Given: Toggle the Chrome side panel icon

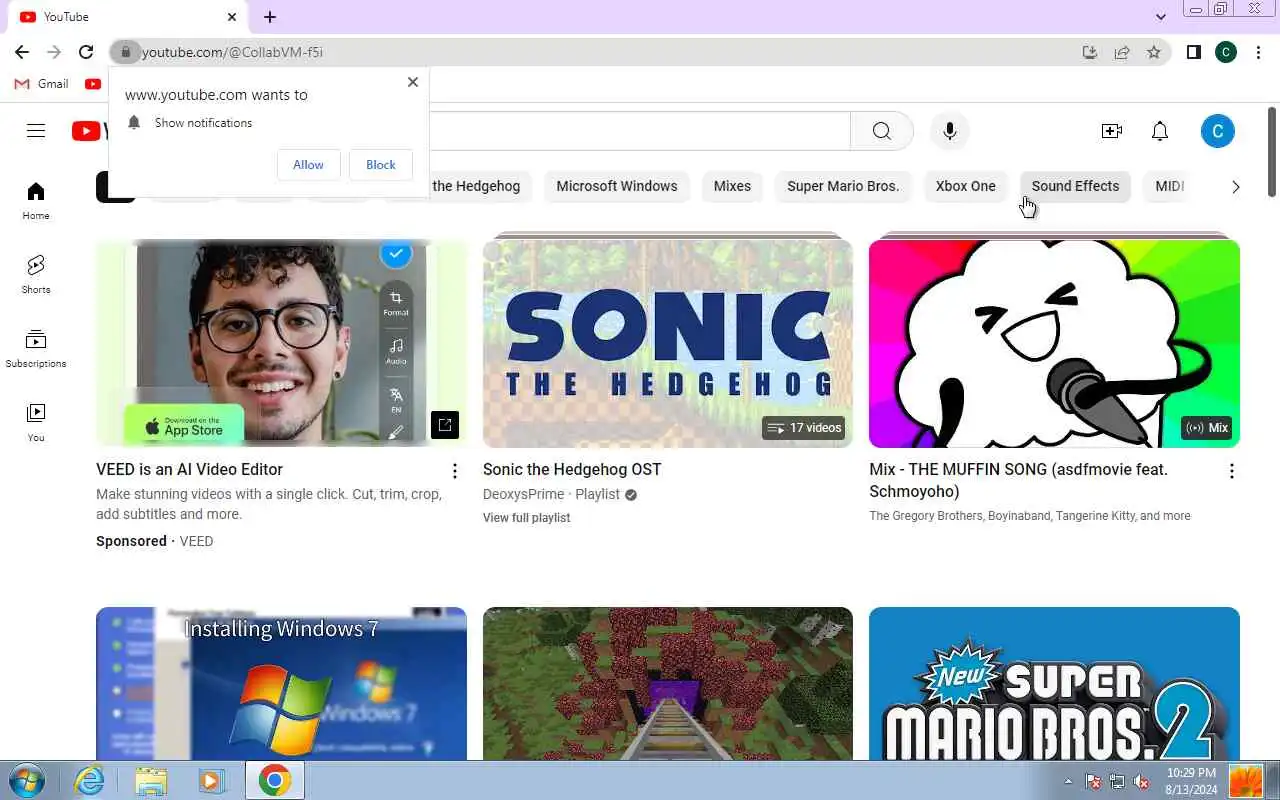Looking at the screenshot, I should click(1193, 52).
